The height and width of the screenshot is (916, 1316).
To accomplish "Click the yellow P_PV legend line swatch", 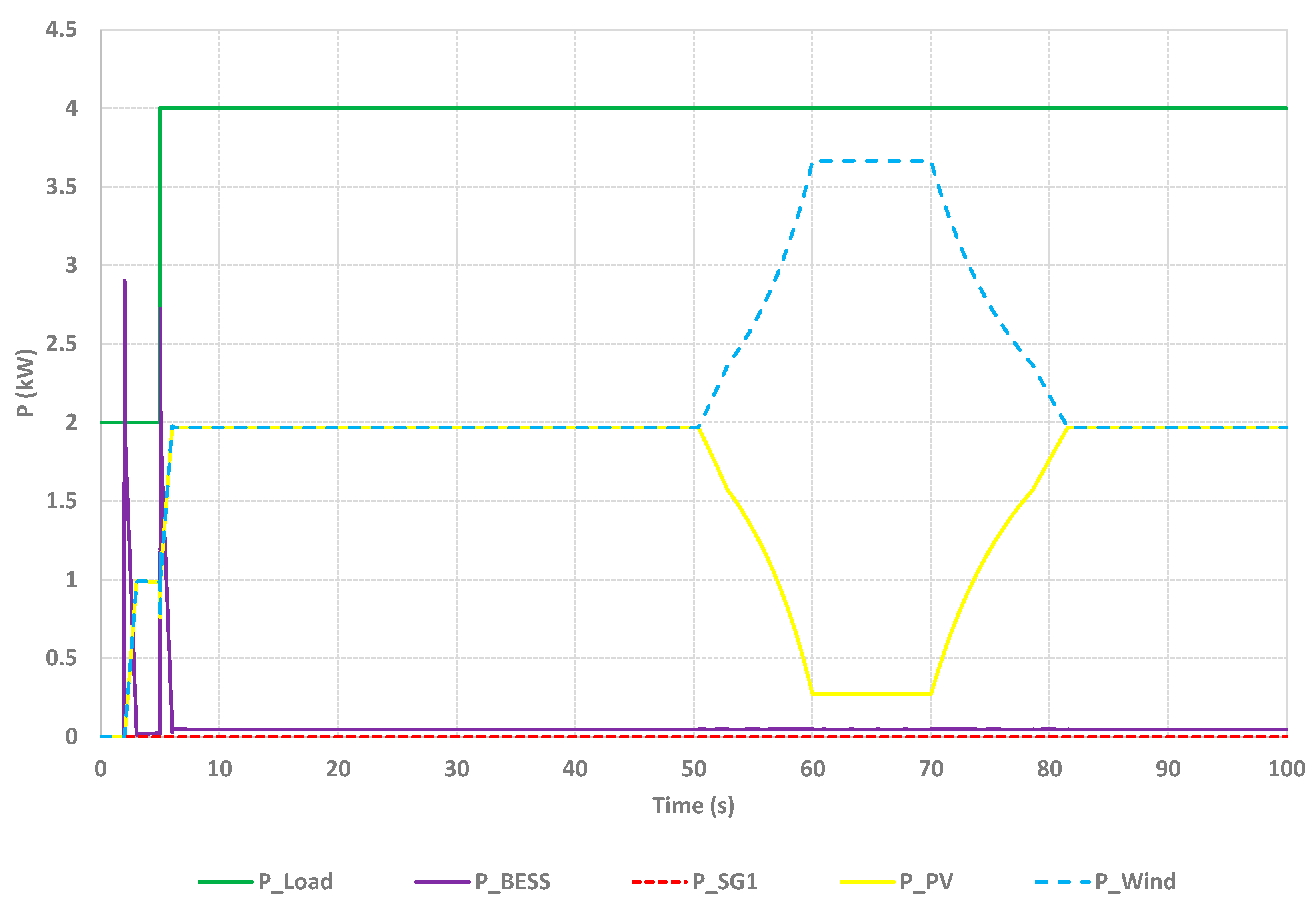I will click(867, 882).
